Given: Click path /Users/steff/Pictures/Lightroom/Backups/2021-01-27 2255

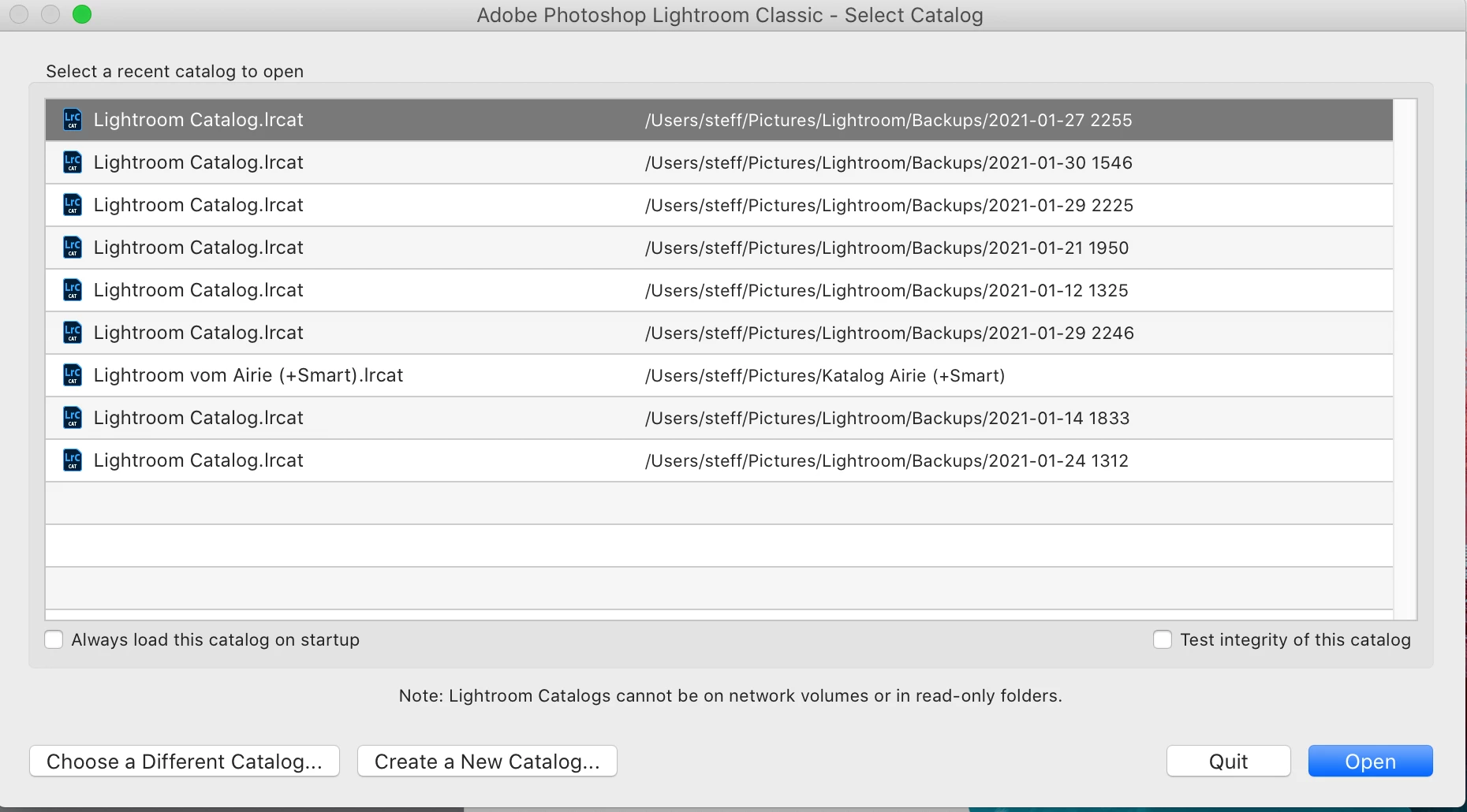Looking at the screenshot, I should click(x=889, y=120).
